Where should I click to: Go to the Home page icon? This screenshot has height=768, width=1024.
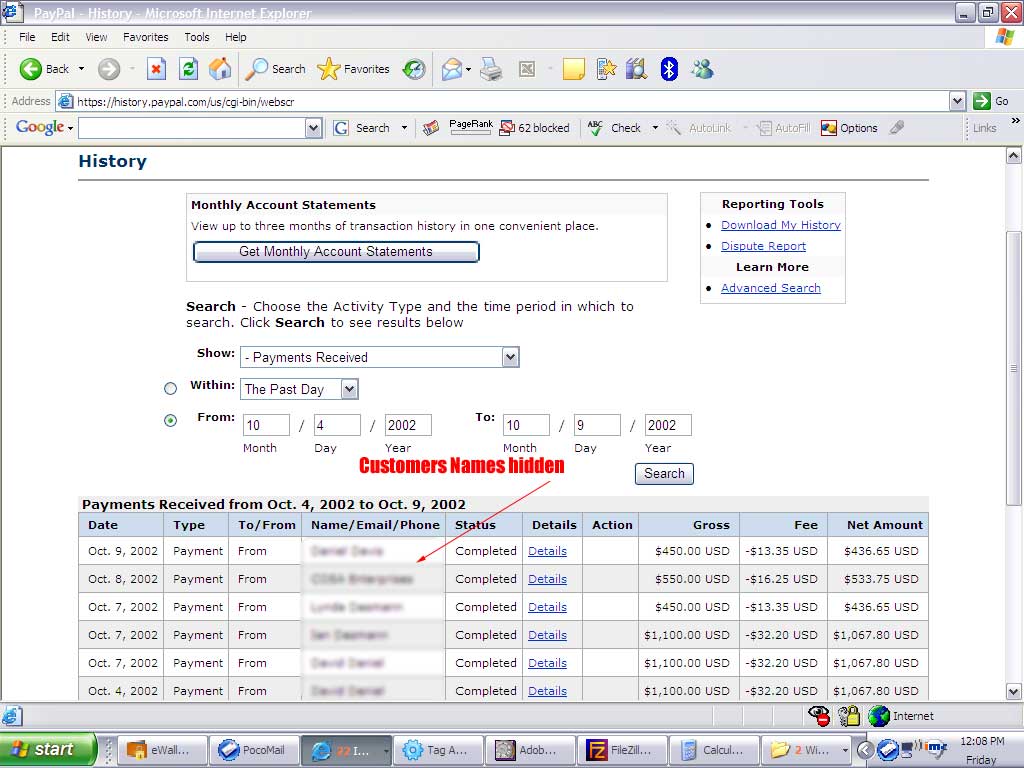[220, 69]
